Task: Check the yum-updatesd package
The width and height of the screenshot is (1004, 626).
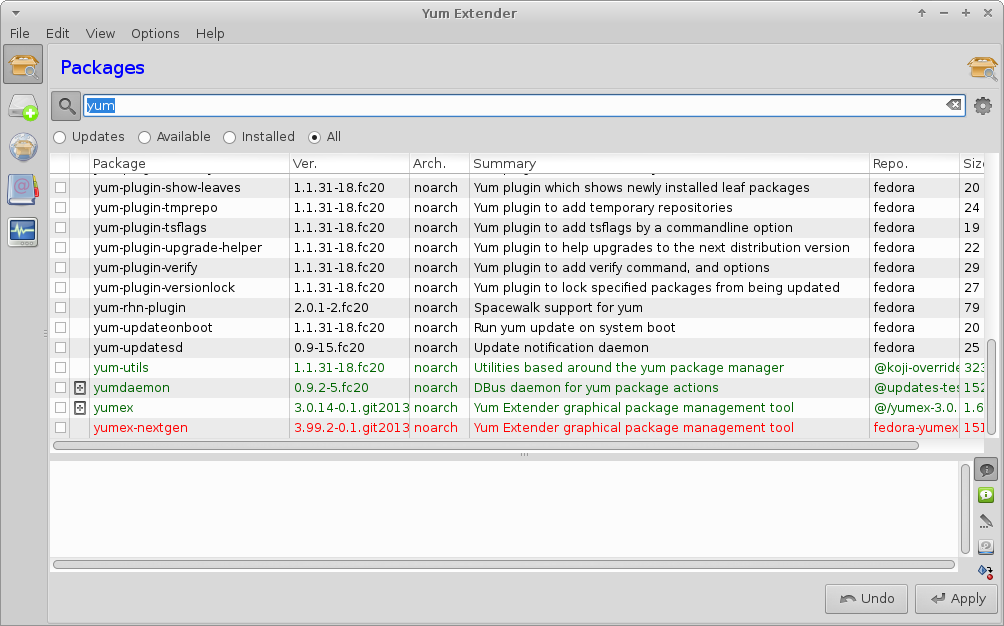Action: coord(60,348)
